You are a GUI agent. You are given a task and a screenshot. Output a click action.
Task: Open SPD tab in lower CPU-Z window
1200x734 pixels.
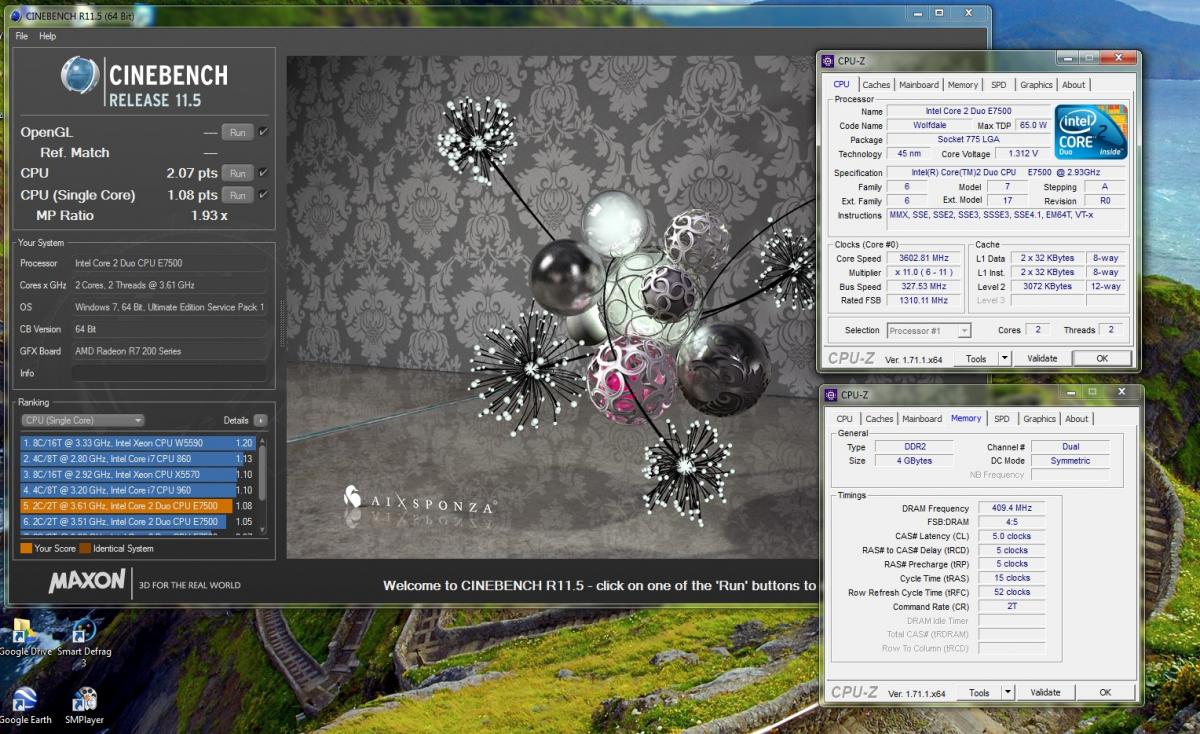(1001, 419)
